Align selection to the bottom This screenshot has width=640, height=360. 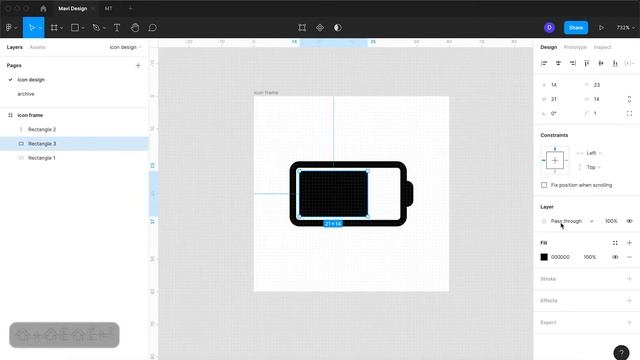coord(615,63)
